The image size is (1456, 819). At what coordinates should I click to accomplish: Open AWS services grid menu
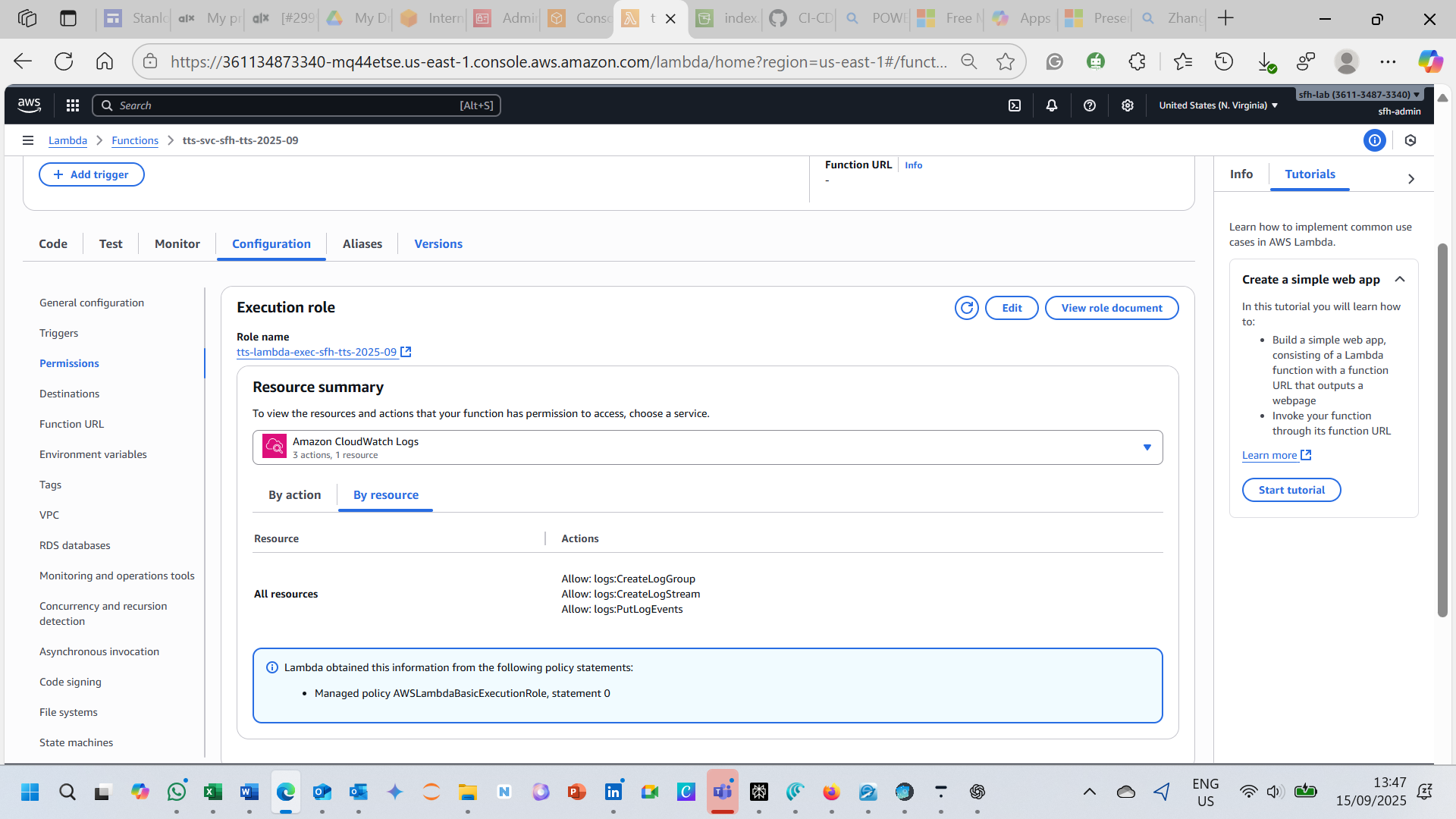click(x=73, y=105)
